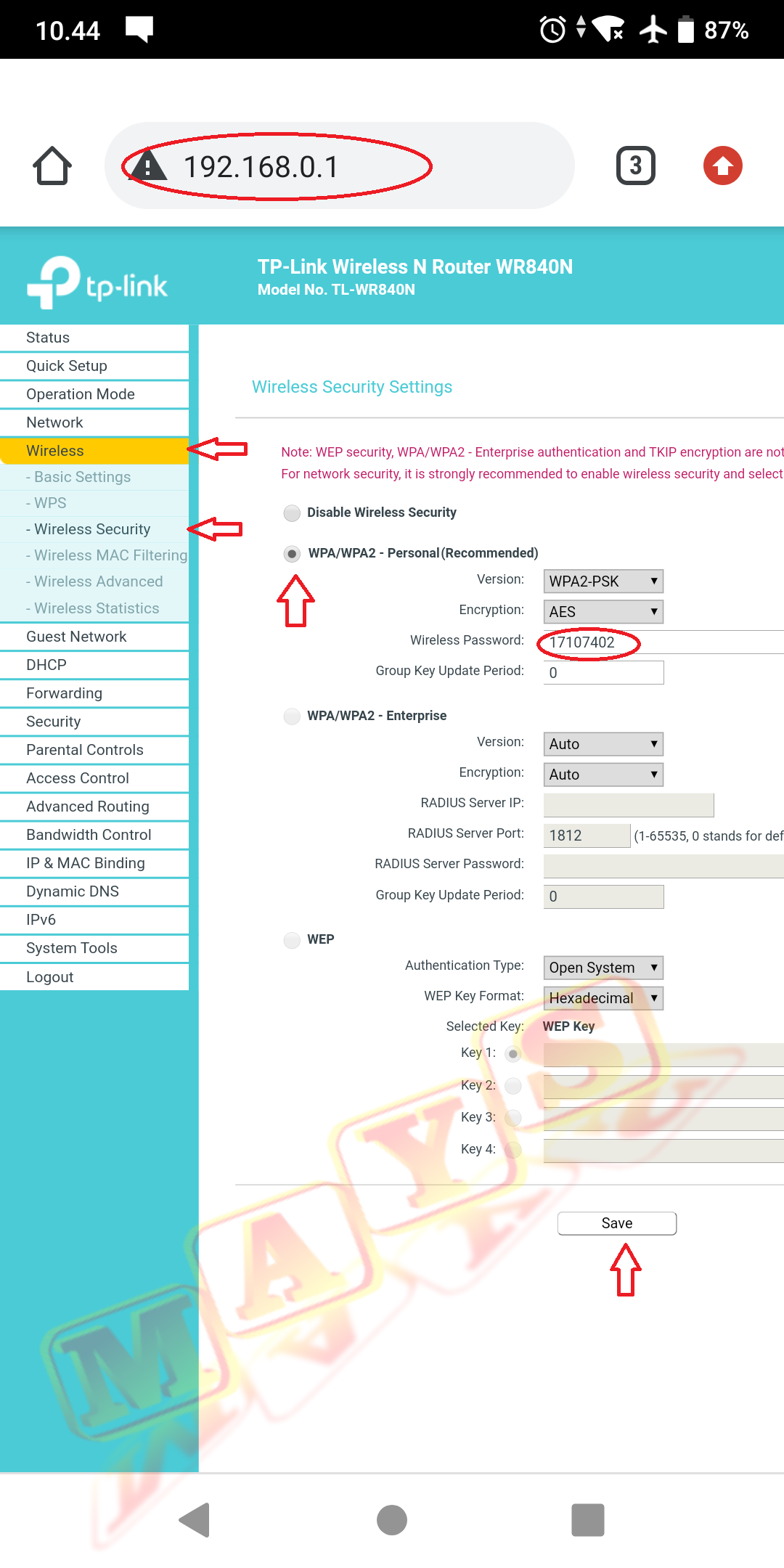
Task: Open Basic Settings submenu
Action: (94, 477)
